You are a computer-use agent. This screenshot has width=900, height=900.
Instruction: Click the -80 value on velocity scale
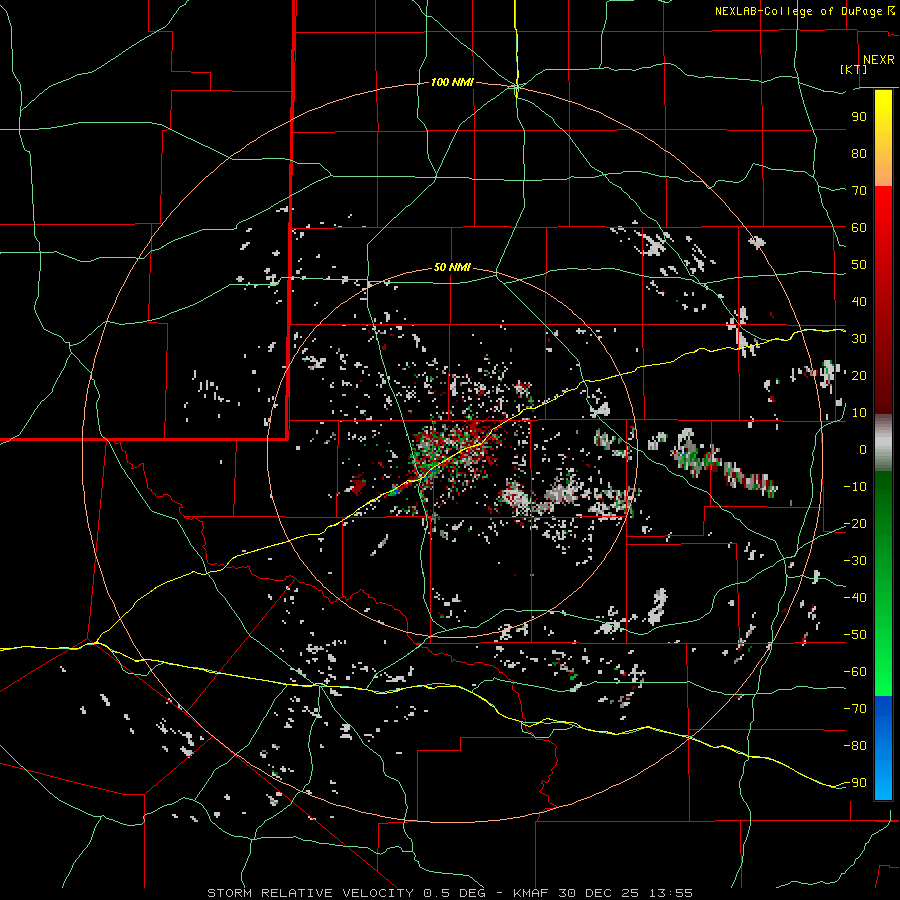coord(855,746)
